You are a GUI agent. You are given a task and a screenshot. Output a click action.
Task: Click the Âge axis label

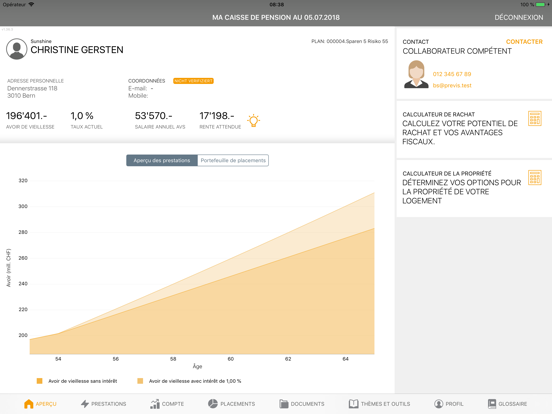pyautogui.click(x=197, y=366)
